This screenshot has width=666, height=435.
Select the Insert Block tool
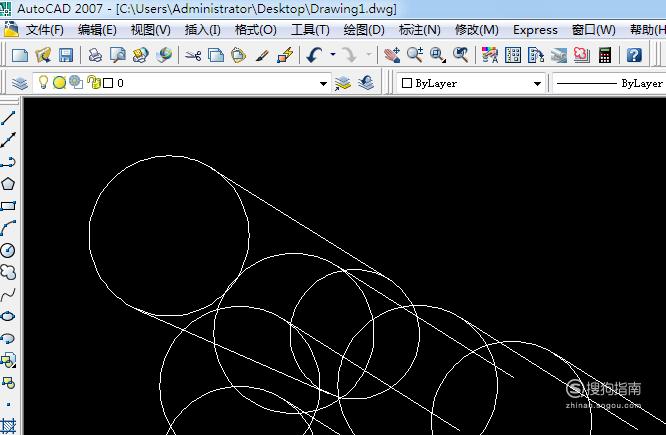(8, 361)
